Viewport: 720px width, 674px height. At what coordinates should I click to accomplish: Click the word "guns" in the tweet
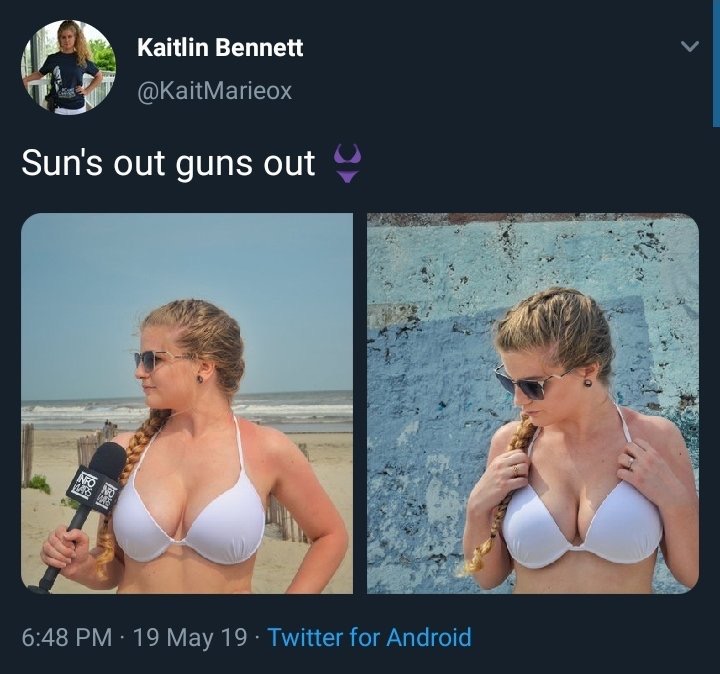click(x=214, y=164)
